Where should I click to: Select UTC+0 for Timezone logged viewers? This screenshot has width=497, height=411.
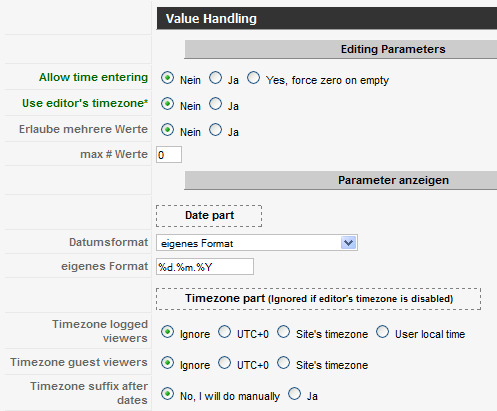[x=224, y=332]
